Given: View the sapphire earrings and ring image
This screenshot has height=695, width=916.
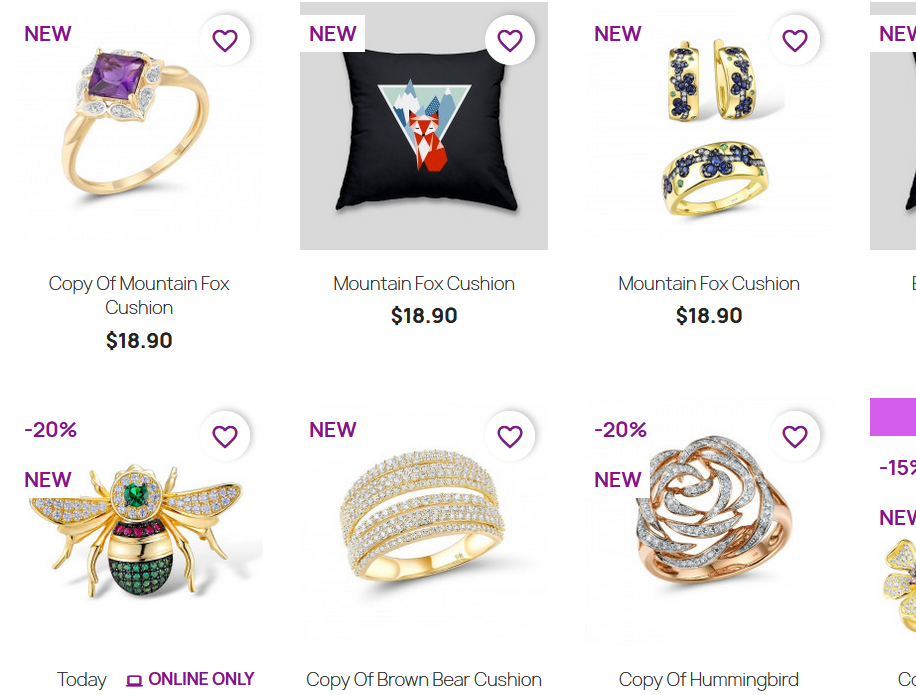Looking at the screenshot, I should point(709,126).
